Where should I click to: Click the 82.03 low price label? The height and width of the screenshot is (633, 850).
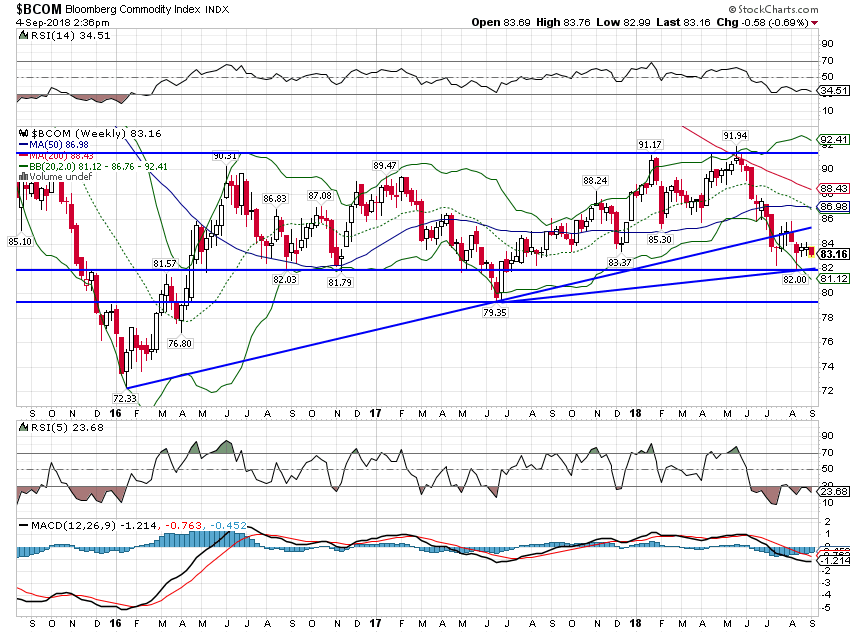tap(285, 279)
